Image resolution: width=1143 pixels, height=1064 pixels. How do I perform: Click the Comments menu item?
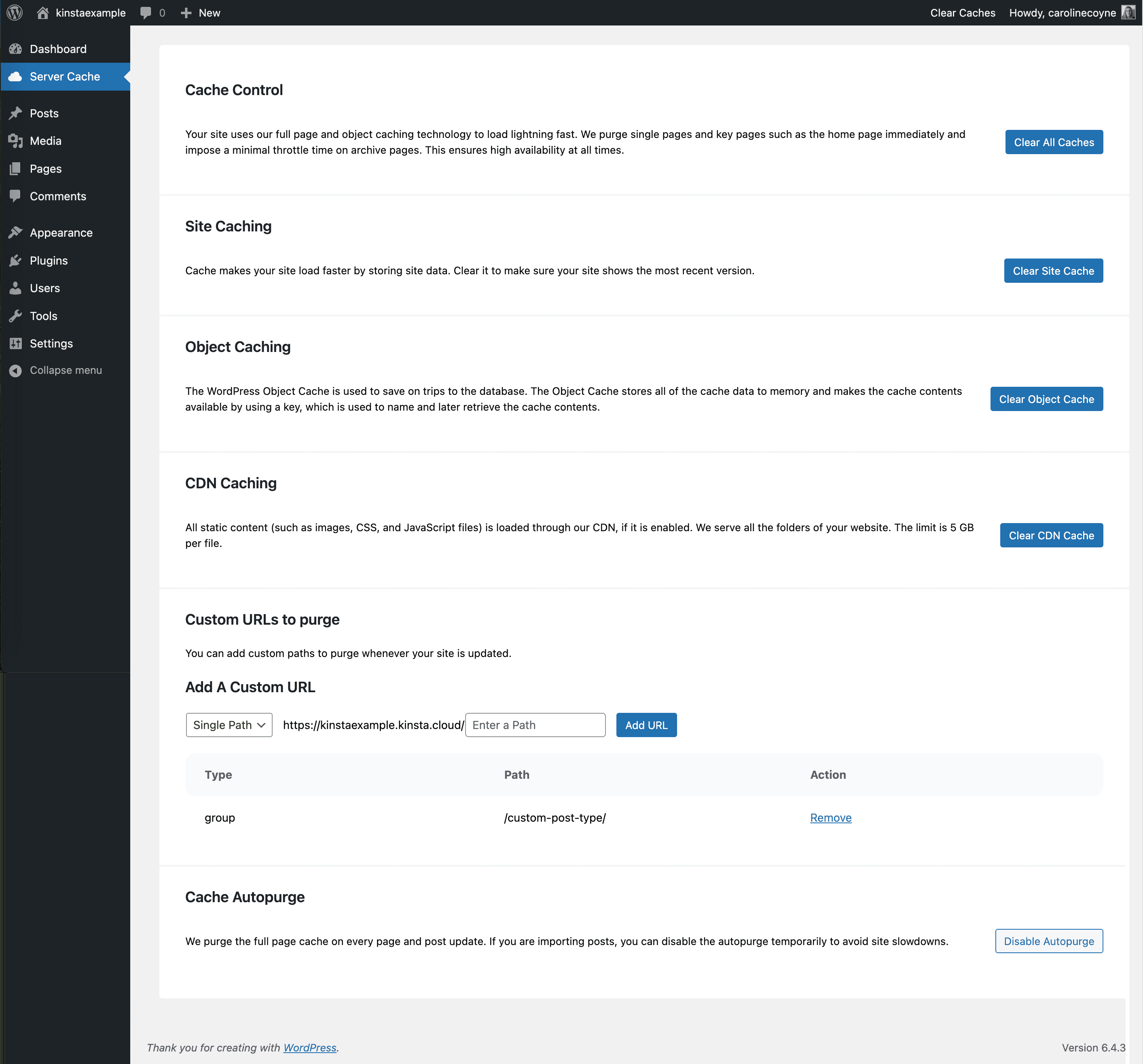pyautogui.click(x=57, y=196)
